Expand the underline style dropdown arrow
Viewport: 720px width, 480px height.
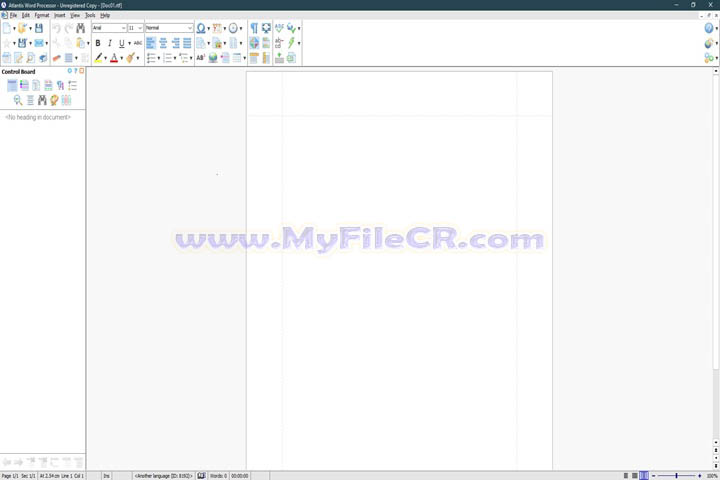click(129, 44)
